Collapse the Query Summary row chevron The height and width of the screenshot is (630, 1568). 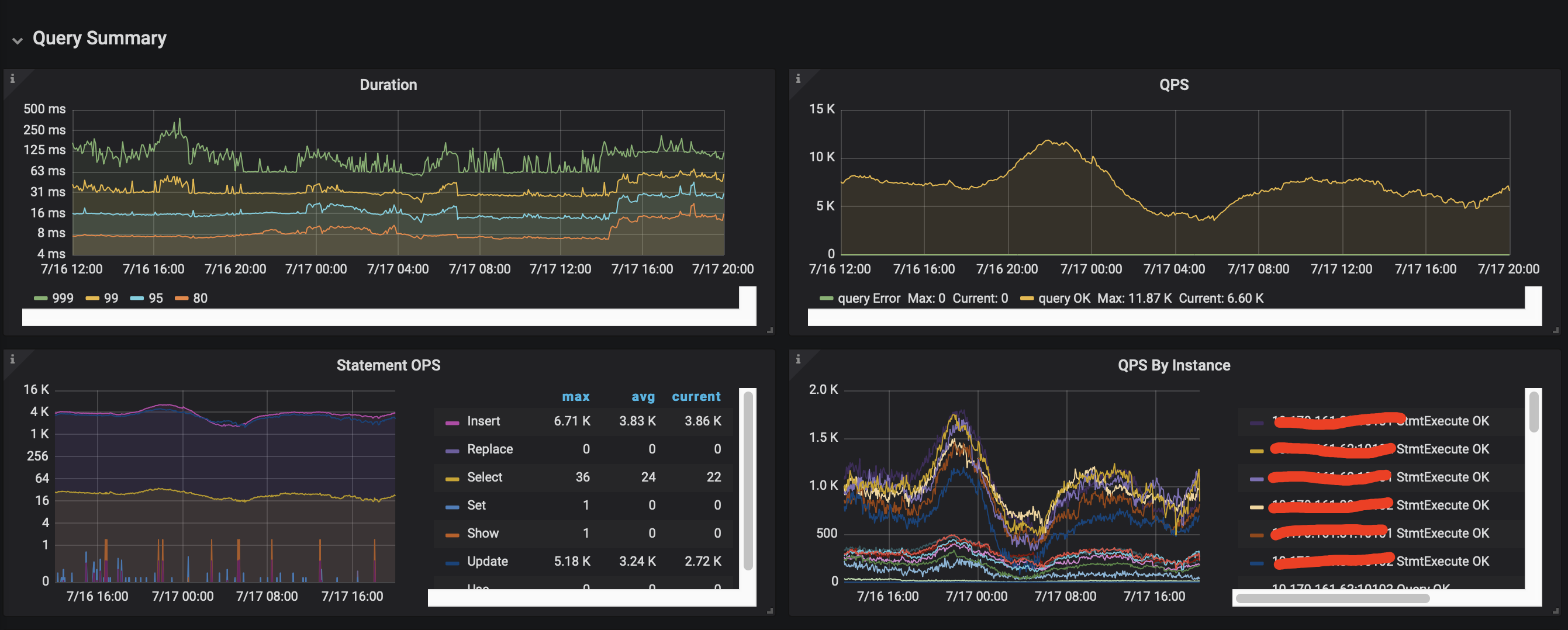click(x=18, y=41)
